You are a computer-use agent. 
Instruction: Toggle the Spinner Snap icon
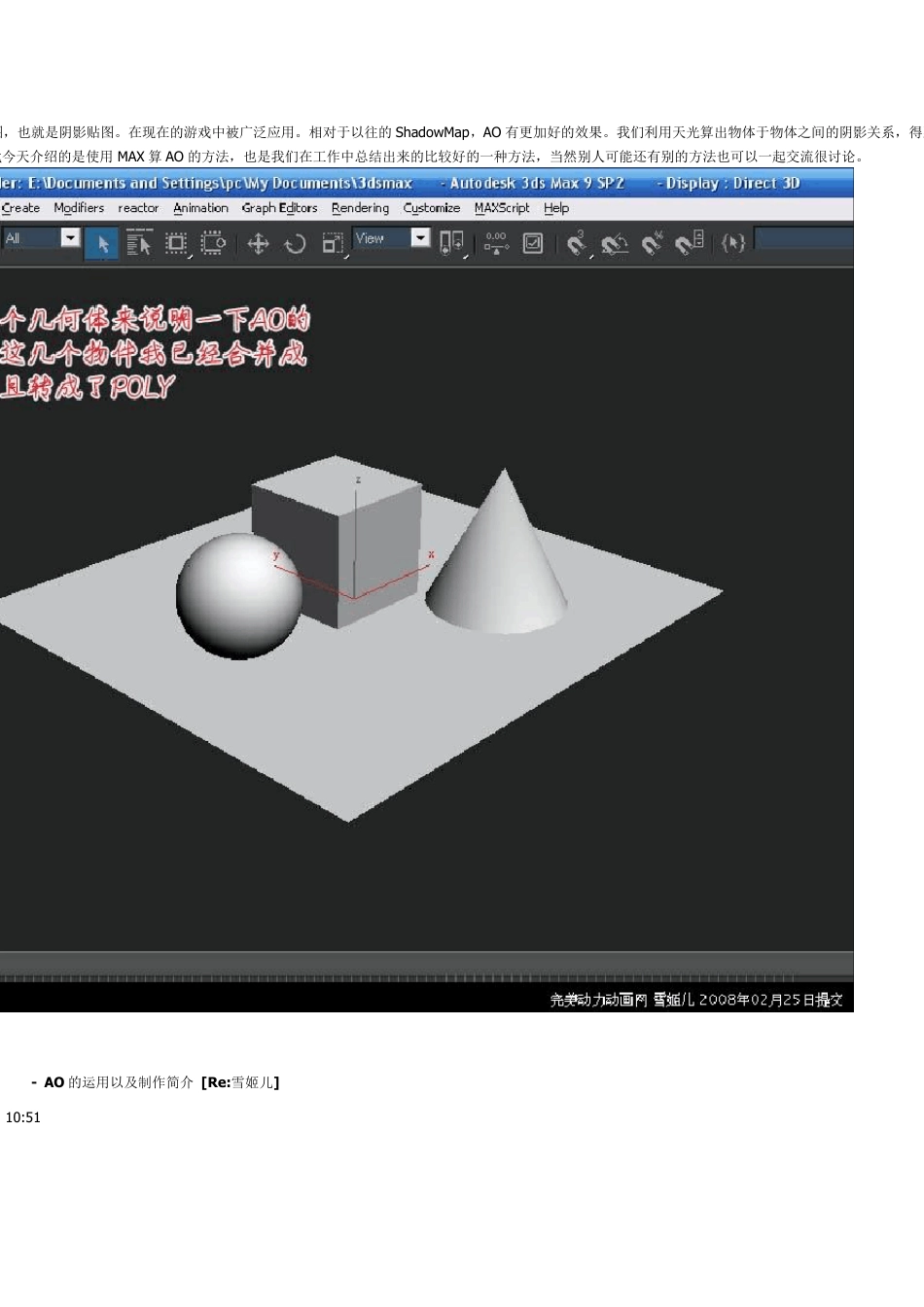(690, 243)
